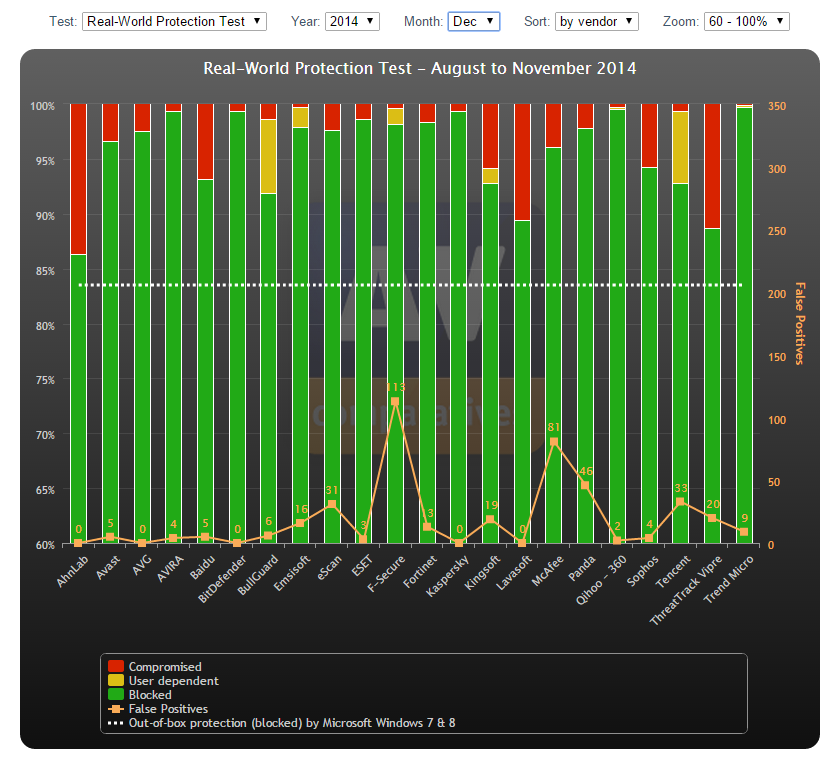This screenshot has height=758, width=833.
Task: Click the Fortinet vendor label
Action: (420, 572)
